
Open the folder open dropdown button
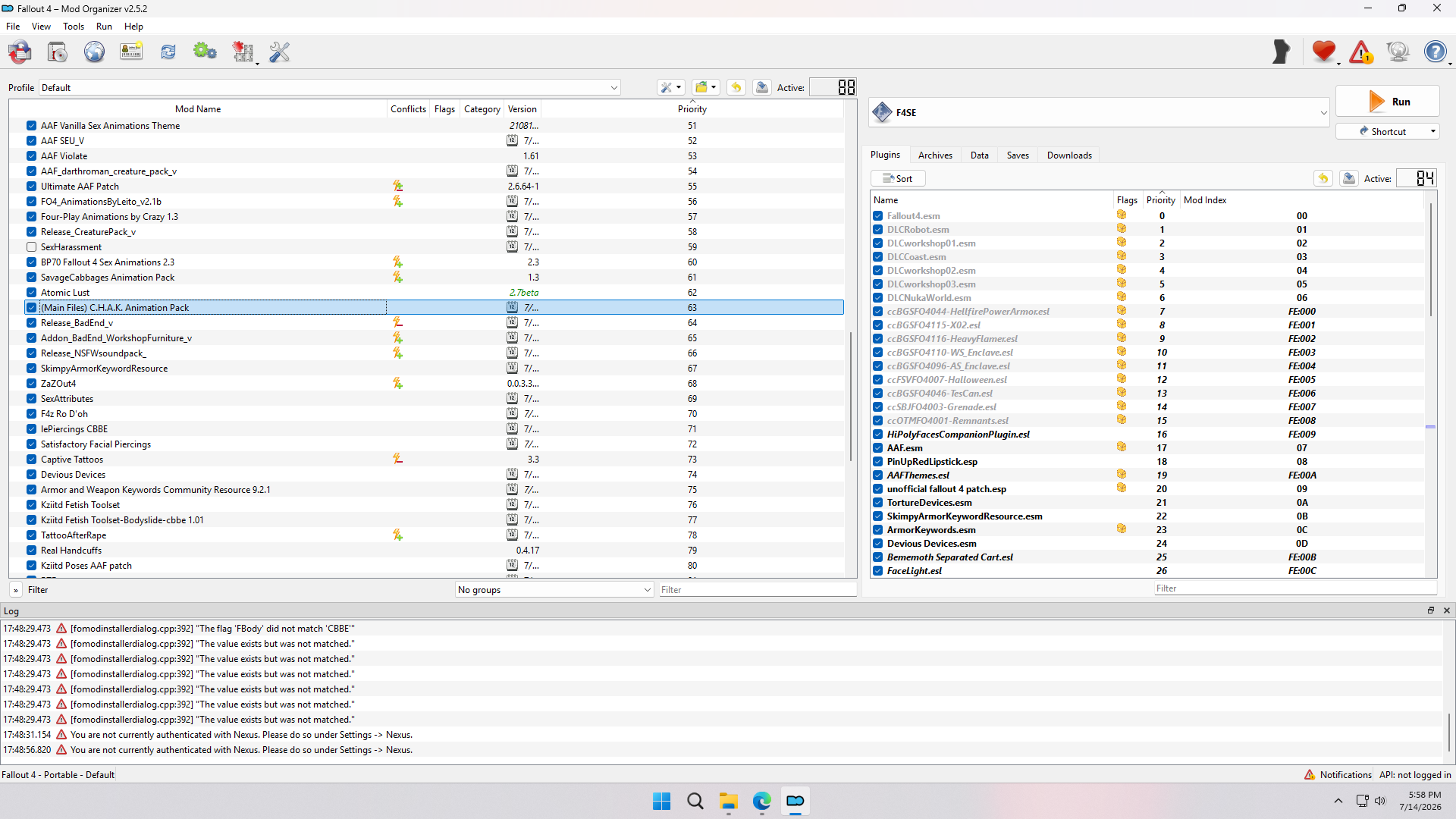pos(706,87)
